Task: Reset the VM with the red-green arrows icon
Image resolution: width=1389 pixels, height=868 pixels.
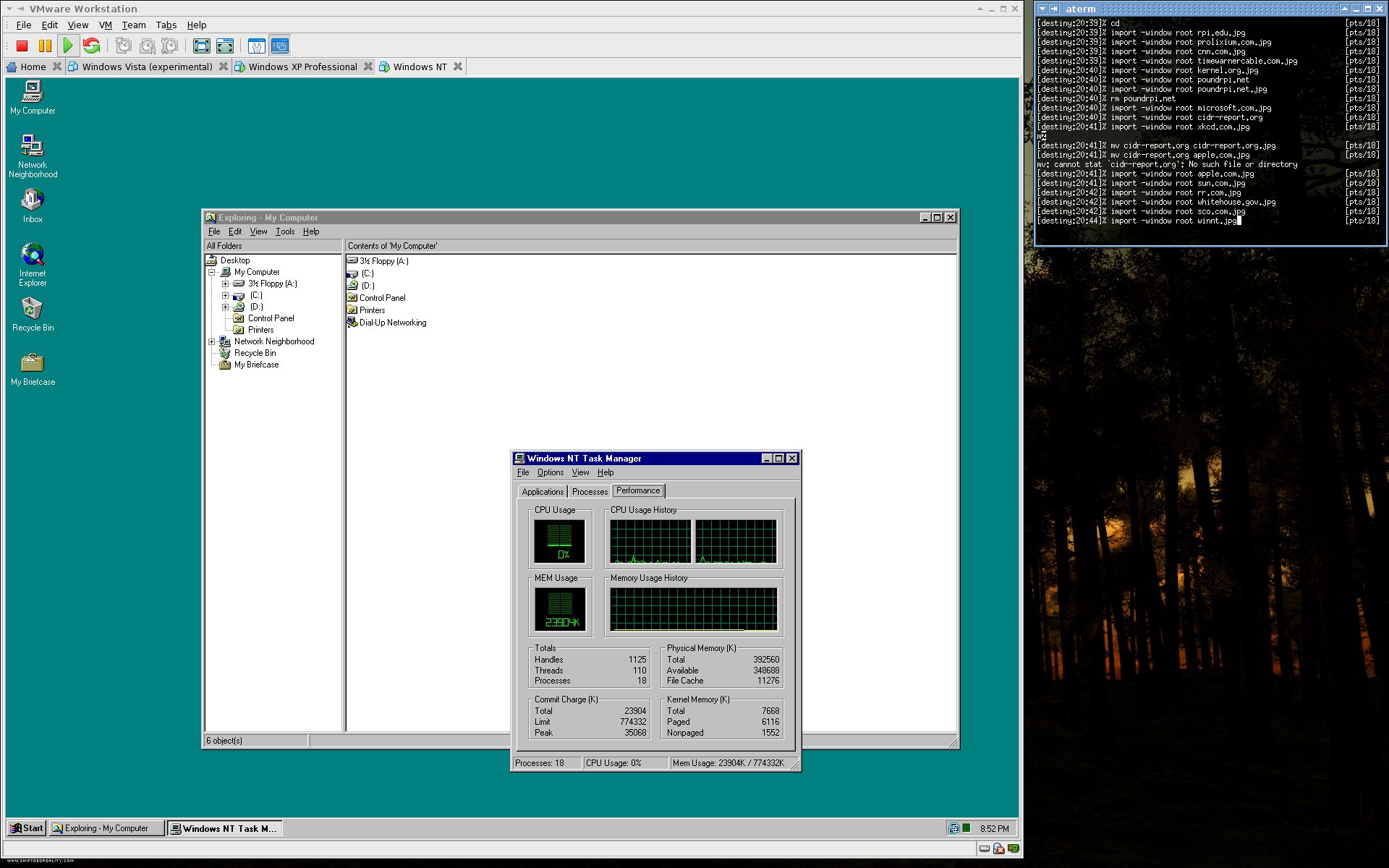Action: click(x=91, y=46)
